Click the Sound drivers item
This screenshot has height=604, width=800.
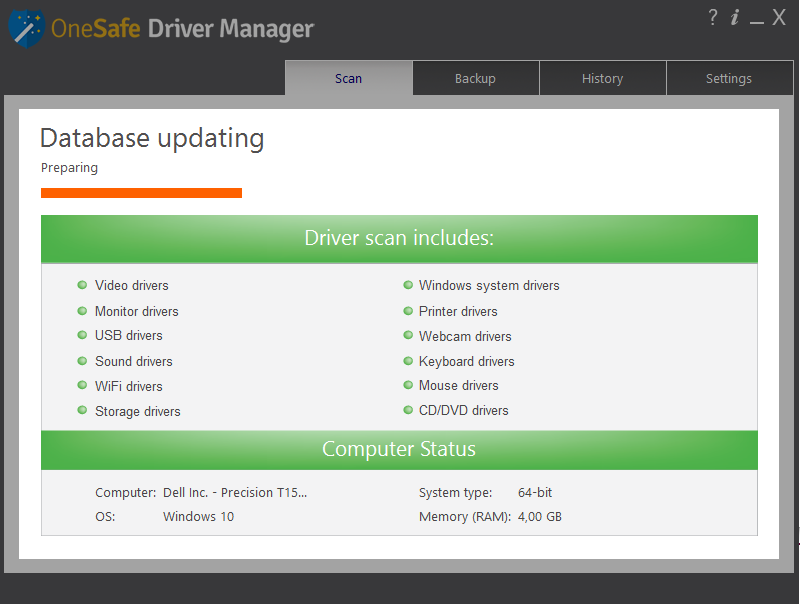tap(134, 361)
